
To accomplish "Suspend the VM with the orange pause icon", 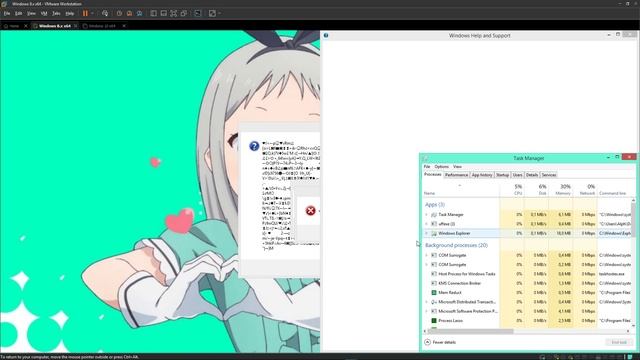I will click(x=85, y=13).
